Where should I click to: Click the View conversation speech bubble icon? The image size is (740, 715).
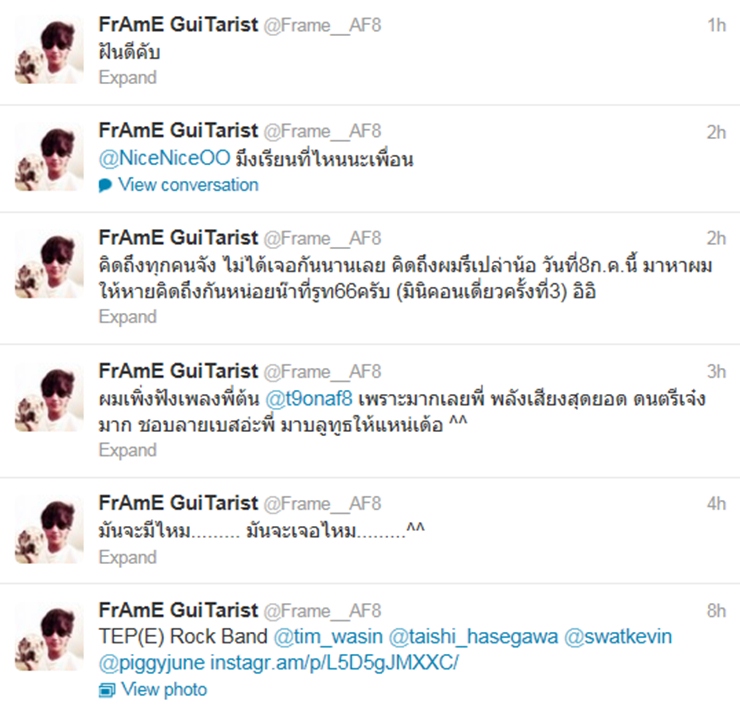(x=105, y=185)
